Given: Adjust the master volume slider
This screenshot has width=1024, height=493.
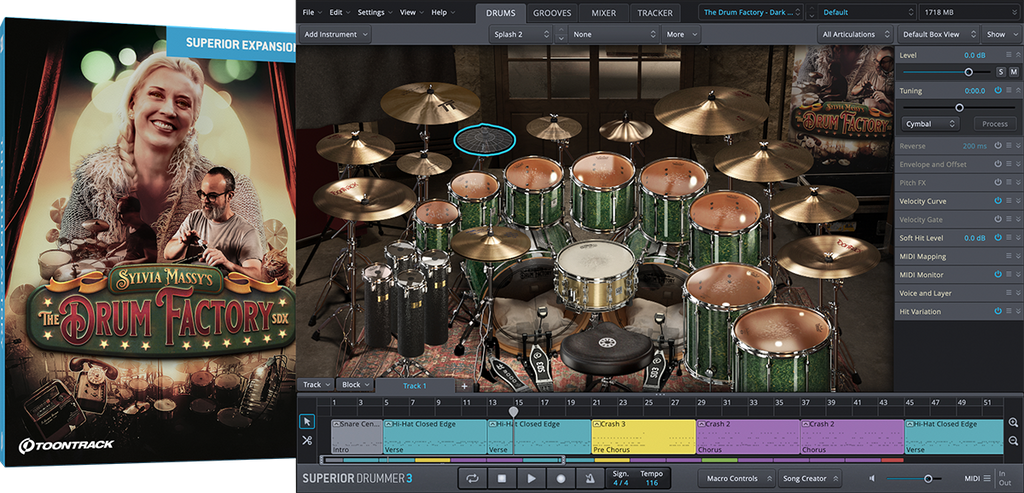Looking at the screenshot, I should [928, 479].
